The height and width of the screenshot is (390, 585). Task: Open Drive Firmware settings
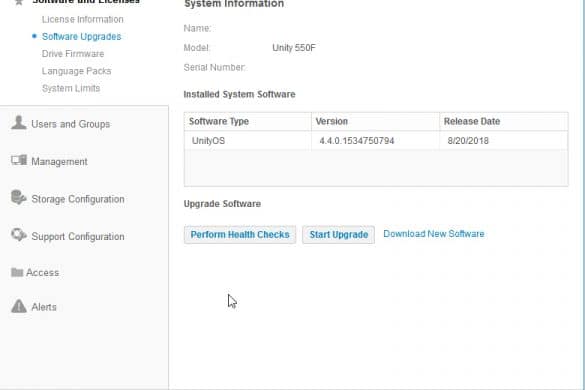click(73, 54)
